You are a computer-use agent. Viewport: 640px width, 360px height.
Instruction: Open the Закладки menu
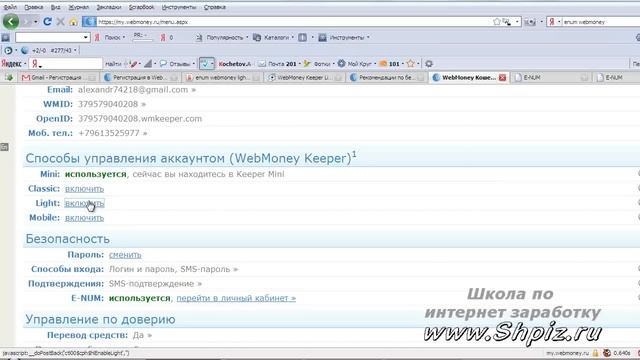(109, 7)
